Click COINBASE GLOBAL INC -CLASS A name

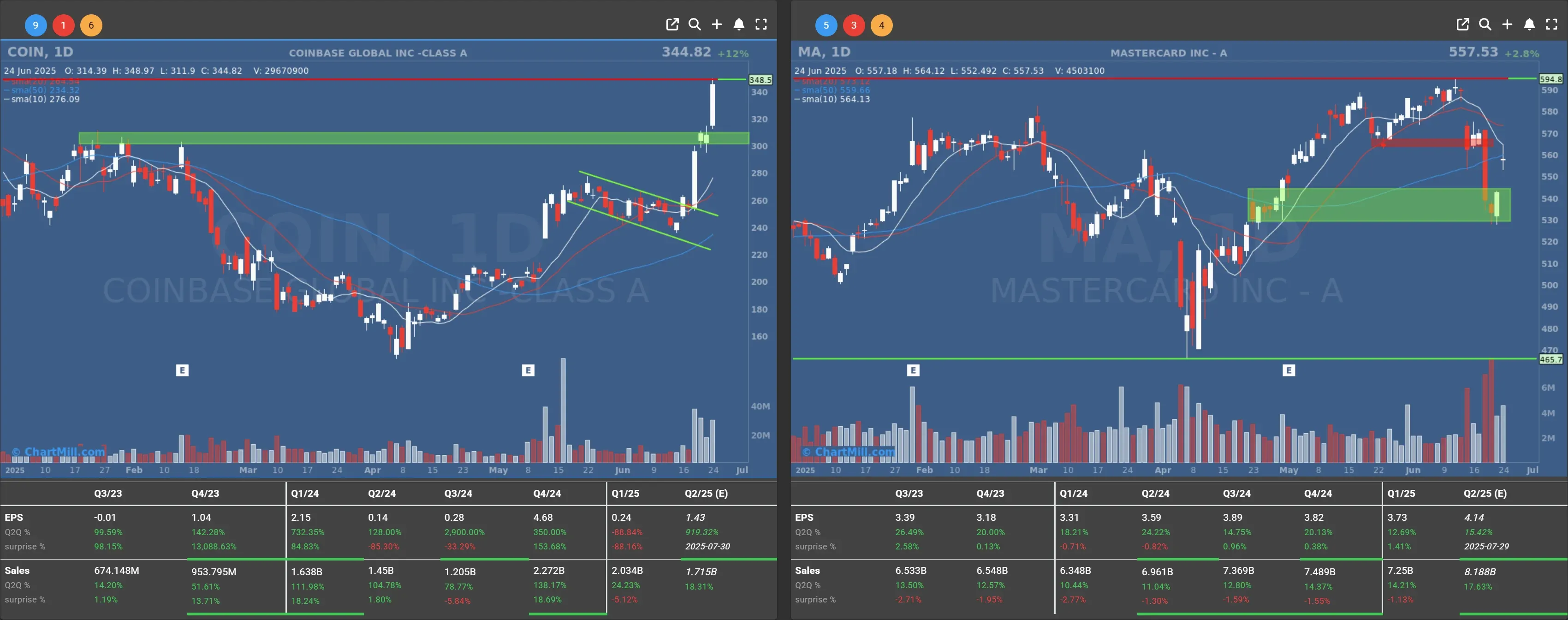coord(378,53)
